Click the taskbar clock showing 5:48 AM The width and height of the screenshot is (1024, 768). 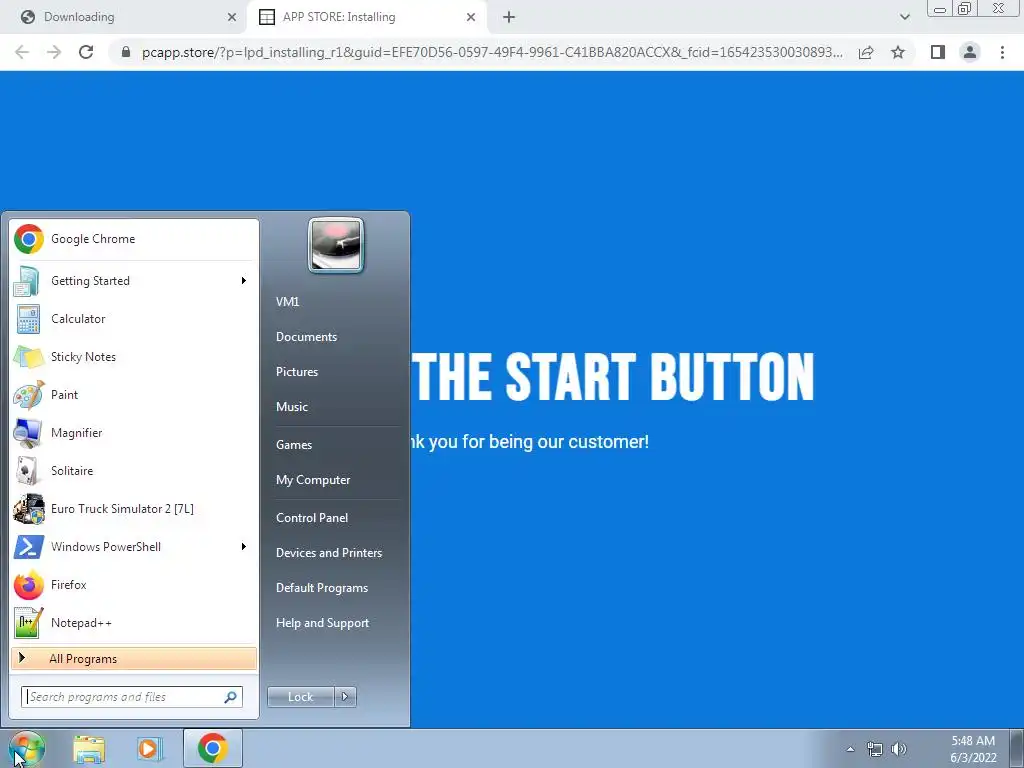click(x=973, y=749)
